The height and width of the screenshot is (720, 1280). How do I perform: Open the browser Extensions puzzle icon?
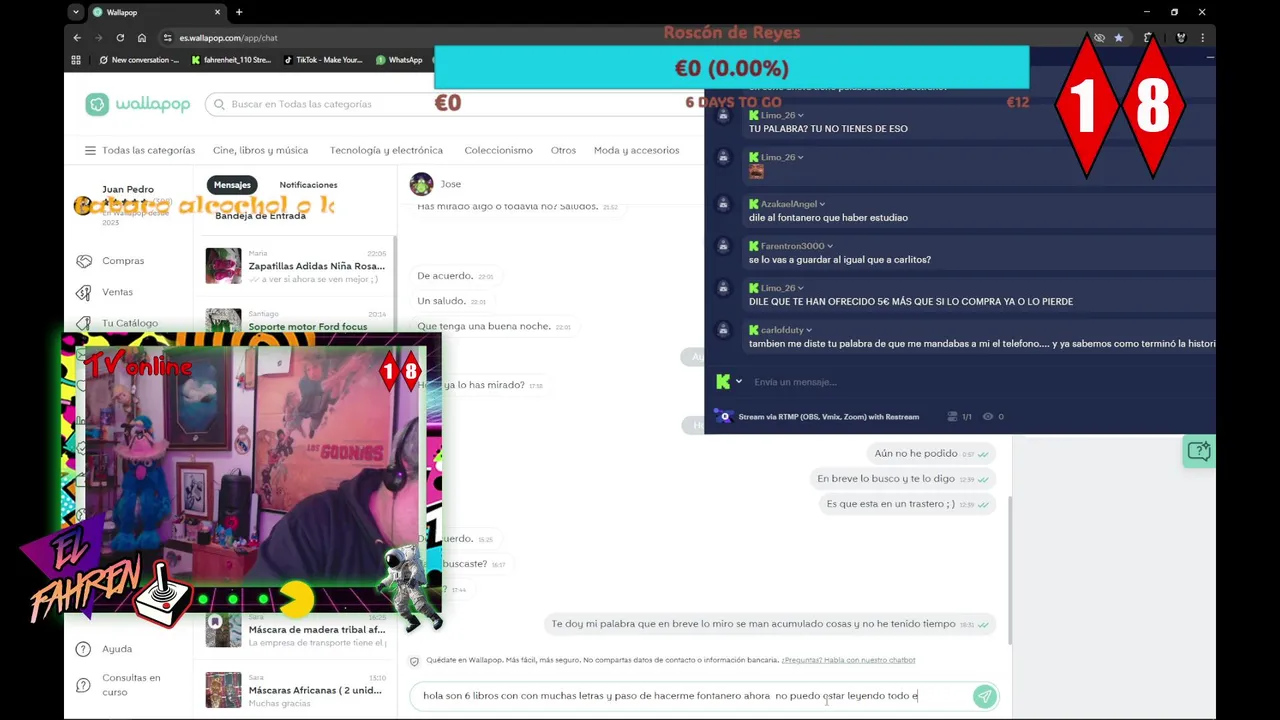pos(1149,38)
